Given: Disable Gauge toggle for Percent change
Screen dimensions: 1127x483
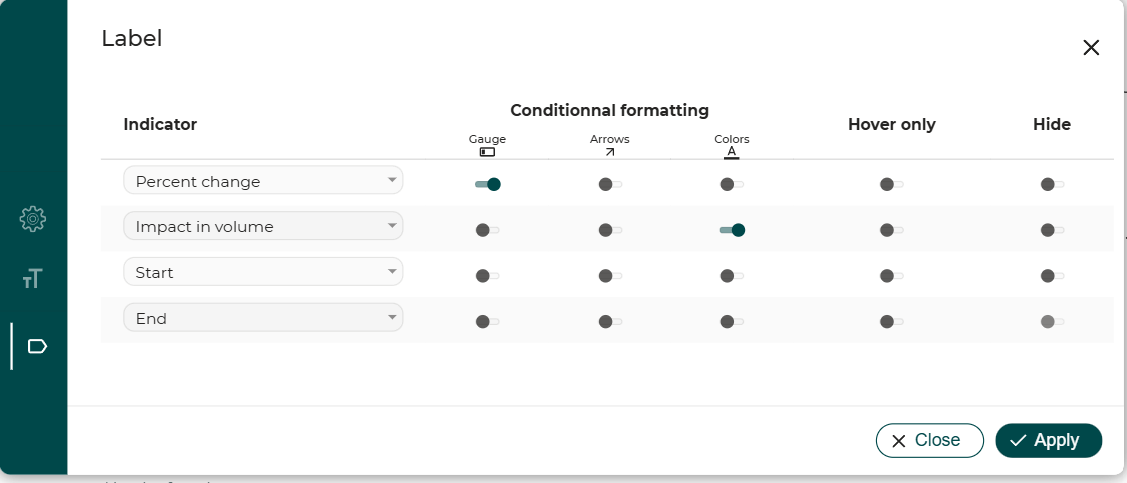Looking at the screenshot, I should point(487,185).
